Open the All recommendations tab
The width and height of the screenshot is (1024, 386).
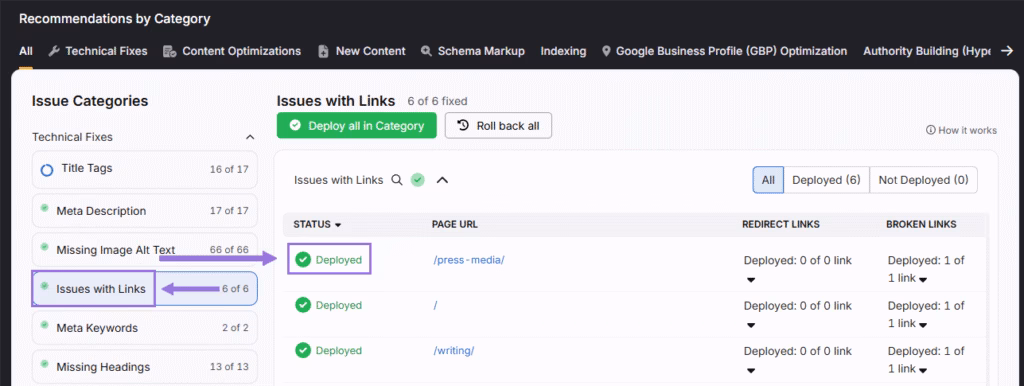coord(25,51)
